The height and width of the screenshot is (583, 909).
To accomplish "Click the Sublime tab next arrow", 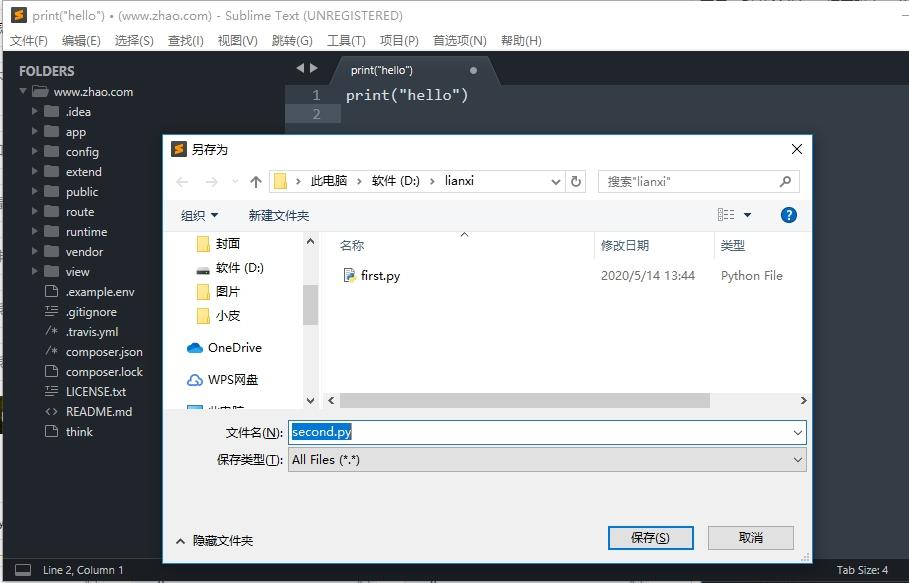I will point(314,68).
